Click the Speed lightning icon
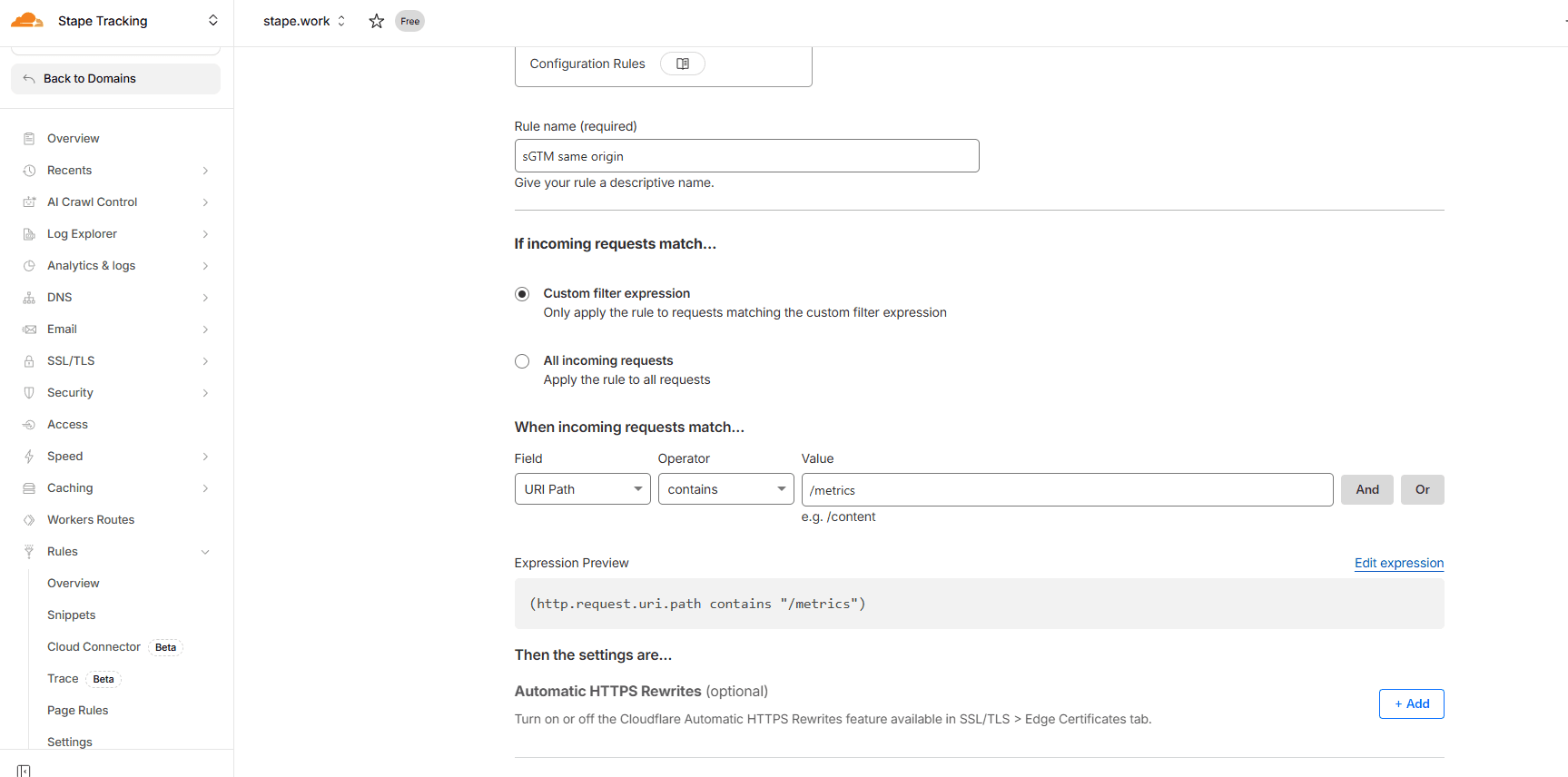Viewport: 1568px width, 777px height. pos(29,457)
